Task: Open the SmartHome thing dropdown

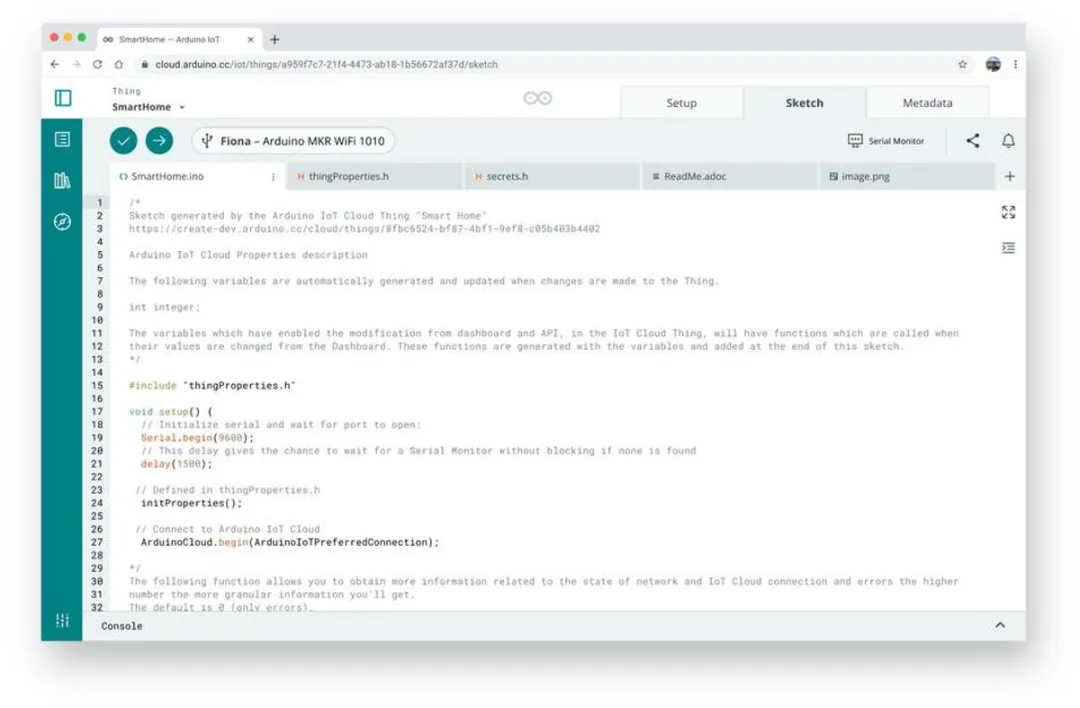Action: (149, 107)
